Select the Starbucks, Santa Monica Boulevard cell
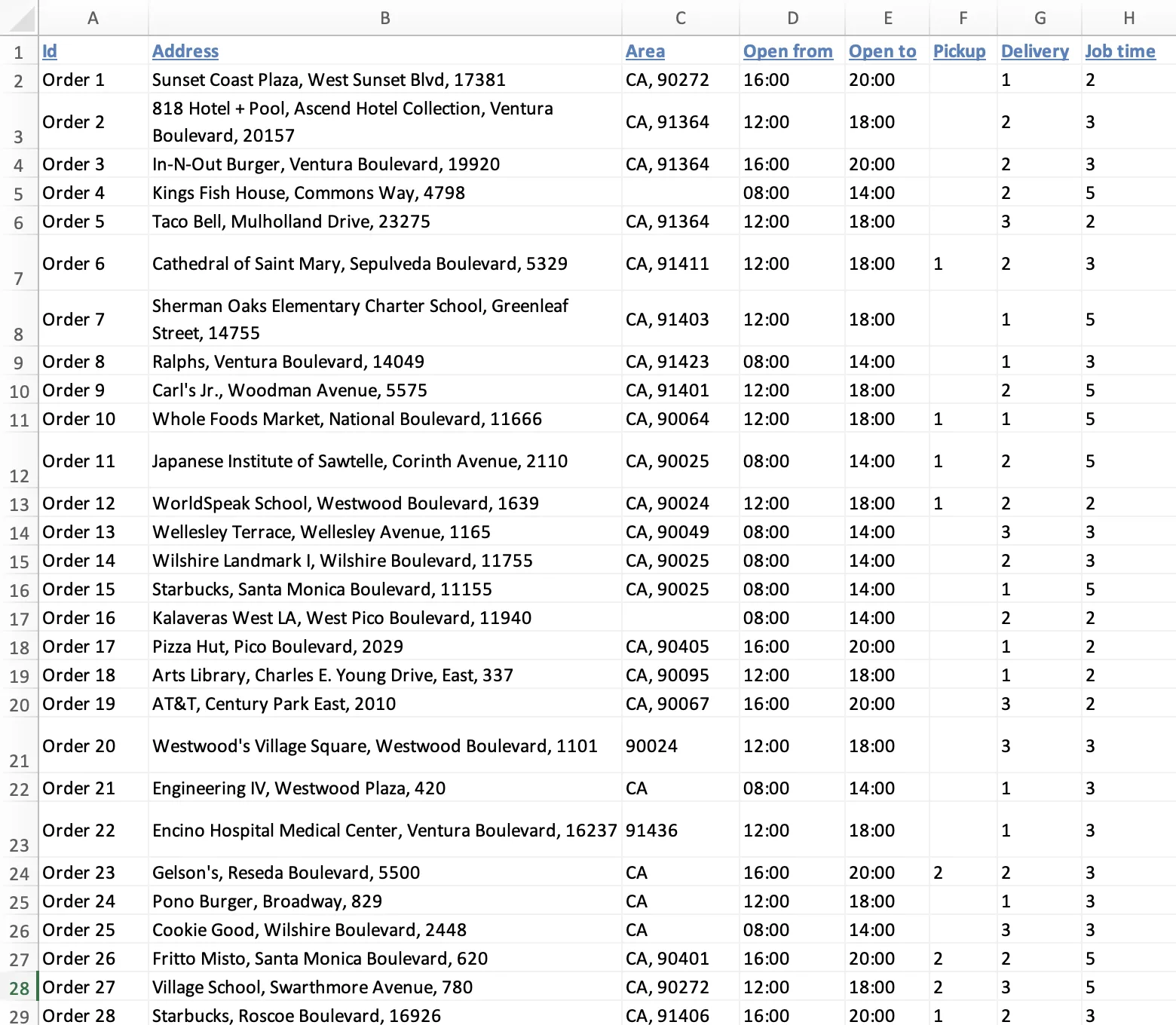This screenshot has width=1176, height=1025. coord(384,589)
